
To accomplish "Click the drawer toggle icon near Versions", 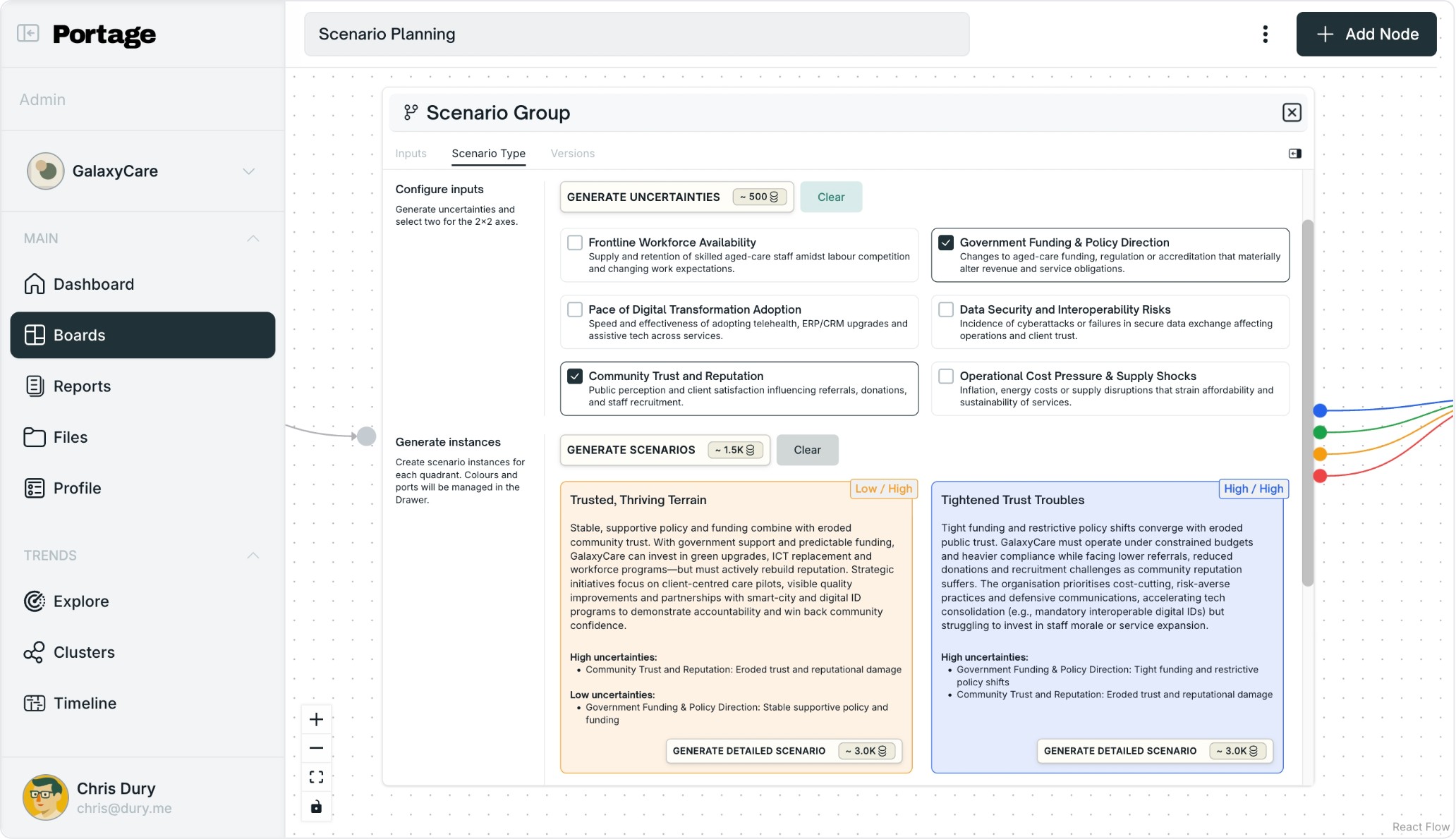I will coord(1294,154).
